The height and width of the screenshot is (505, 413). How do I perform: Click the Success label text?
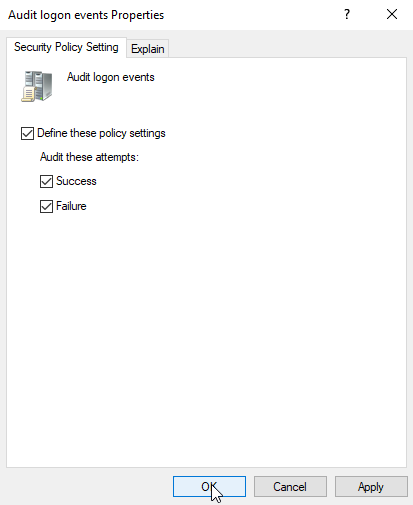[76, 181]
